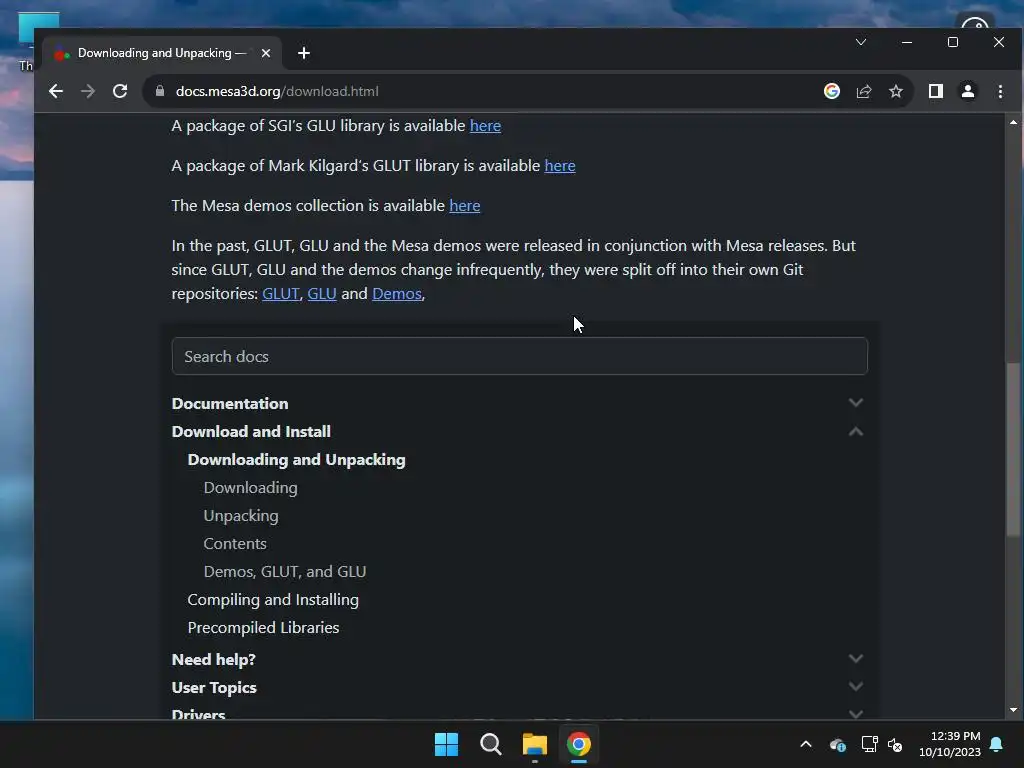
Task: Expand the Documentation section chevron
Action: (856, 403)
